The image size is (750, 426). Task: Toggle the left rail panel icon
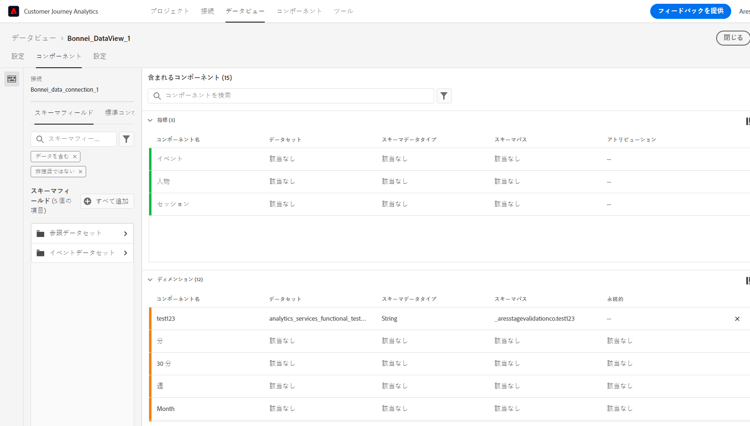11,79
